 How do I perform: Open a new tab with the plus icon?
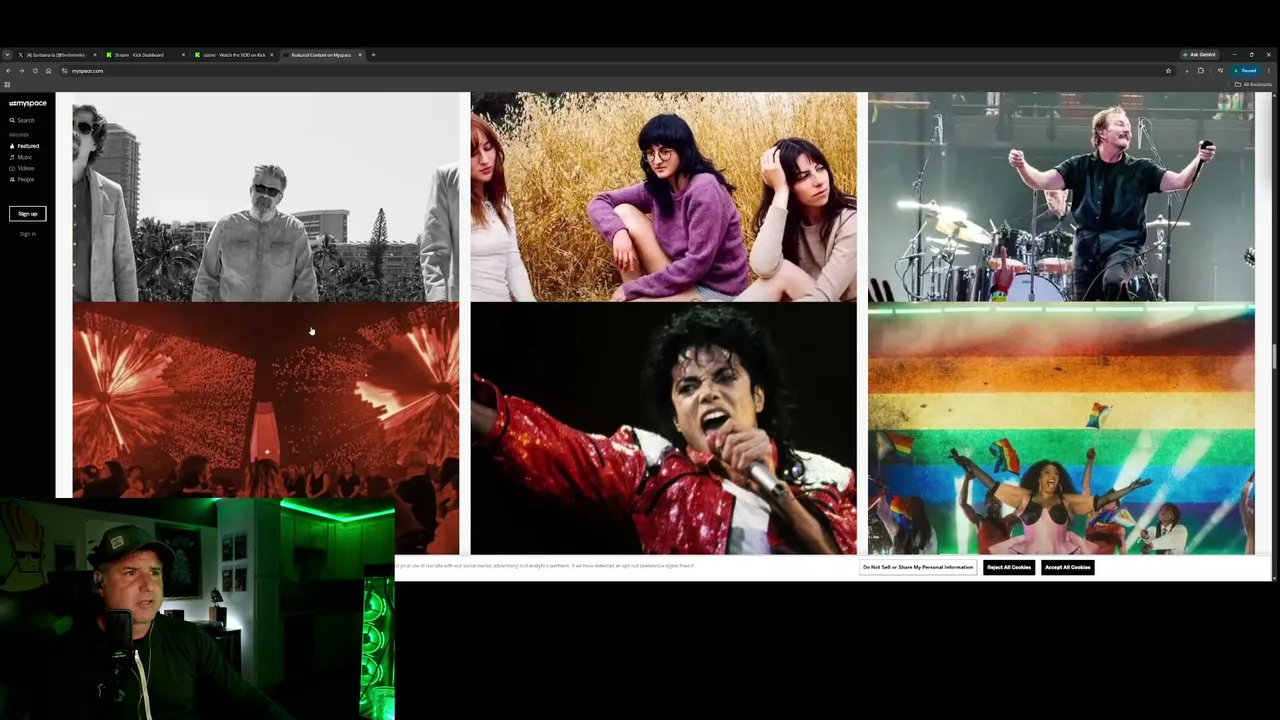(373, 55)
